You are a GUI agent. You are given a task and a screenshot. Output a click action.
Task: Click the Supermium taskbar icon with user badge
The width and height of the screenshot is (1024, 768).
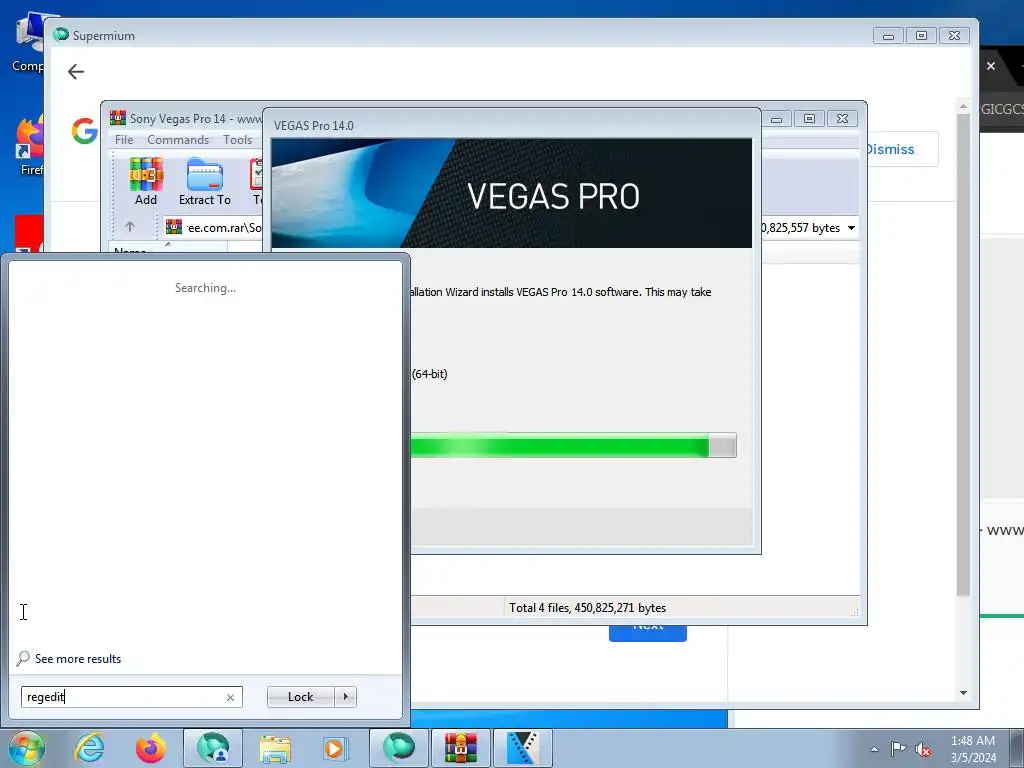pyautogui.click(x=213, y=748)
